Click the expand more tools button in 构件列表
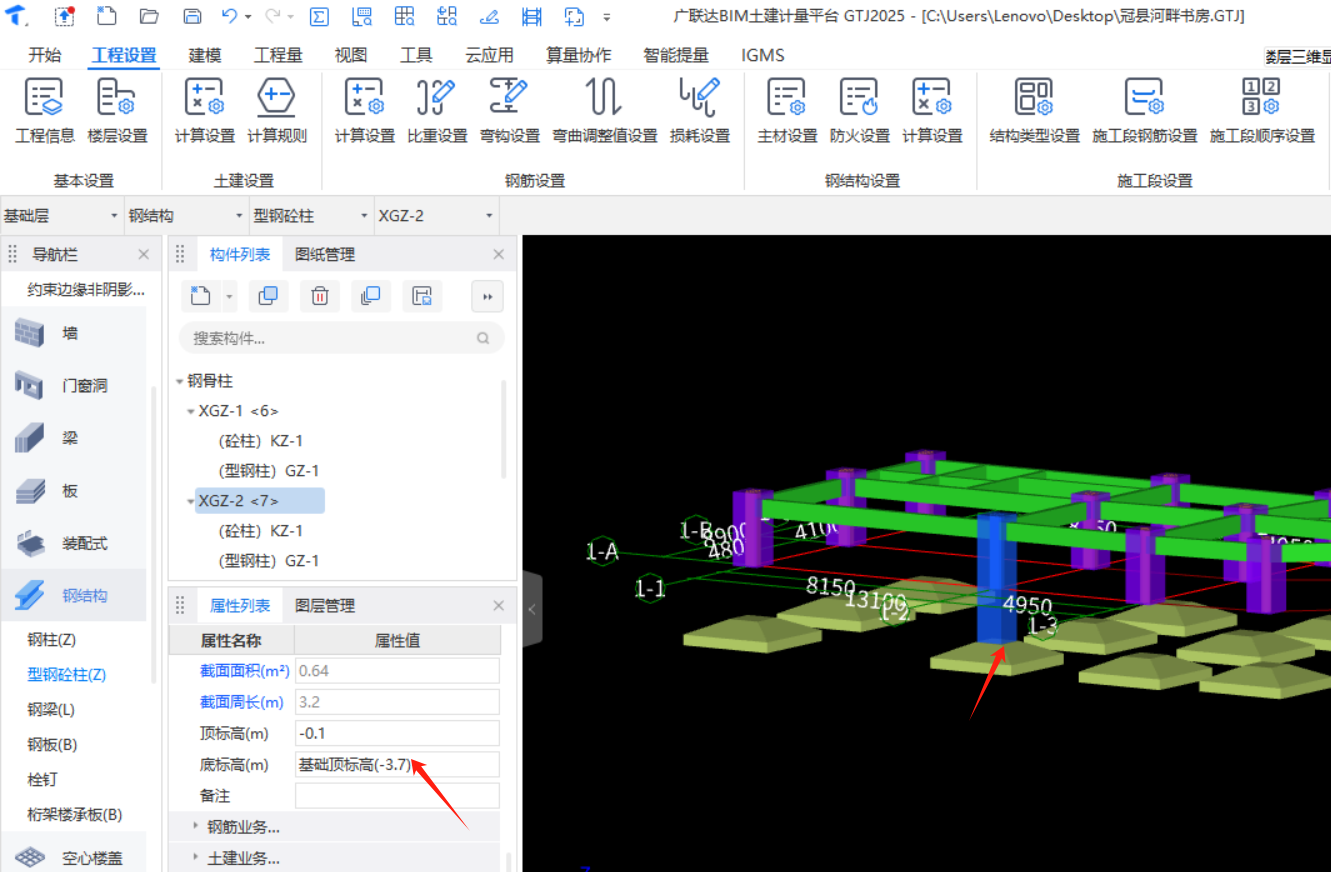This screenshot has width=1331, height=872. tap(487, 296)
